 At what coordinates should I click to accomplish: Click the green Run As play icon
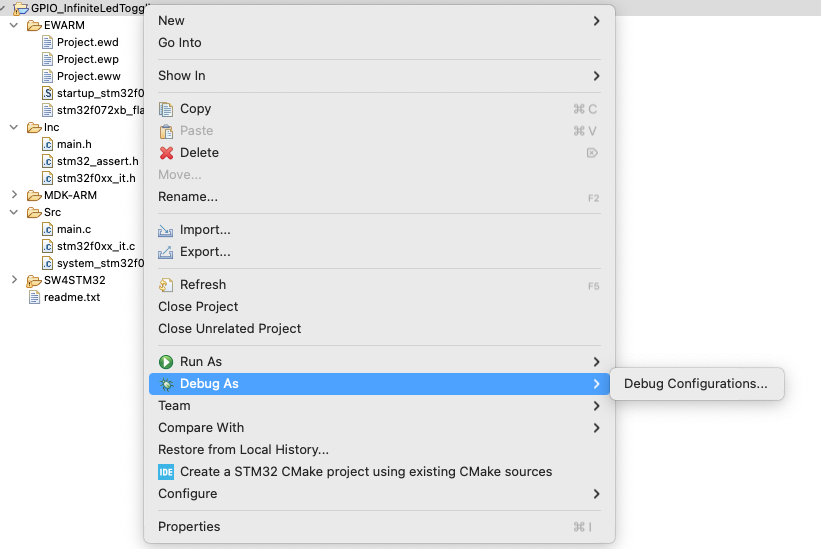click(166, 362)
